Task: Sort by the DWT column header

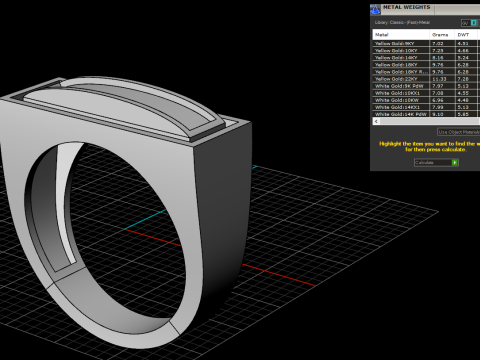Action: (466, 35)
